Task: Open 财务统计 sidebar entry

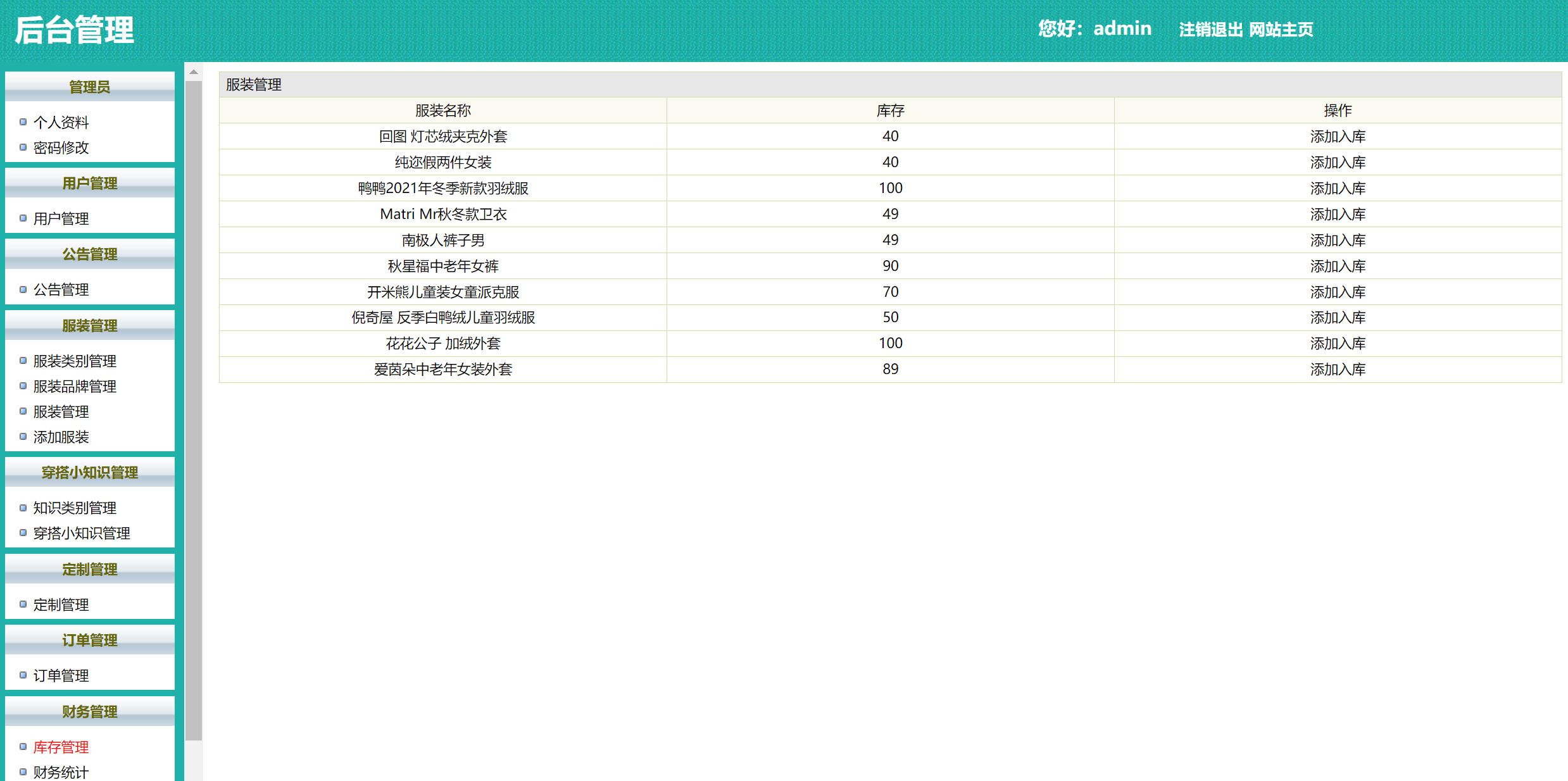Action: [61, 773]
